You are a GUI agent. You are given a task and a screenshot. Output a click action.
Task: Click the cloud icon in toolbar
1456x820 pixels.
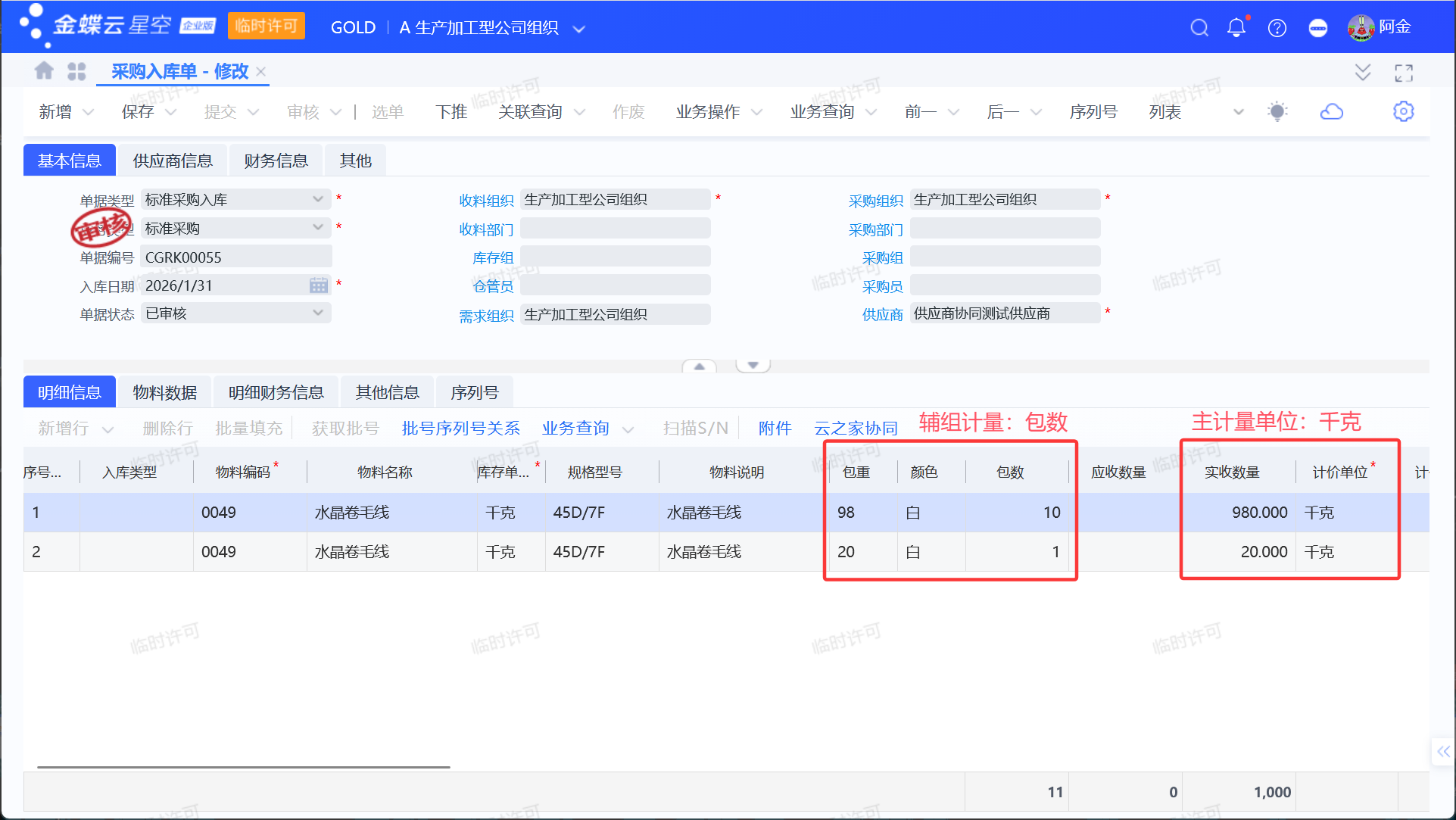pyautogui.click(x=1331, y=112)
